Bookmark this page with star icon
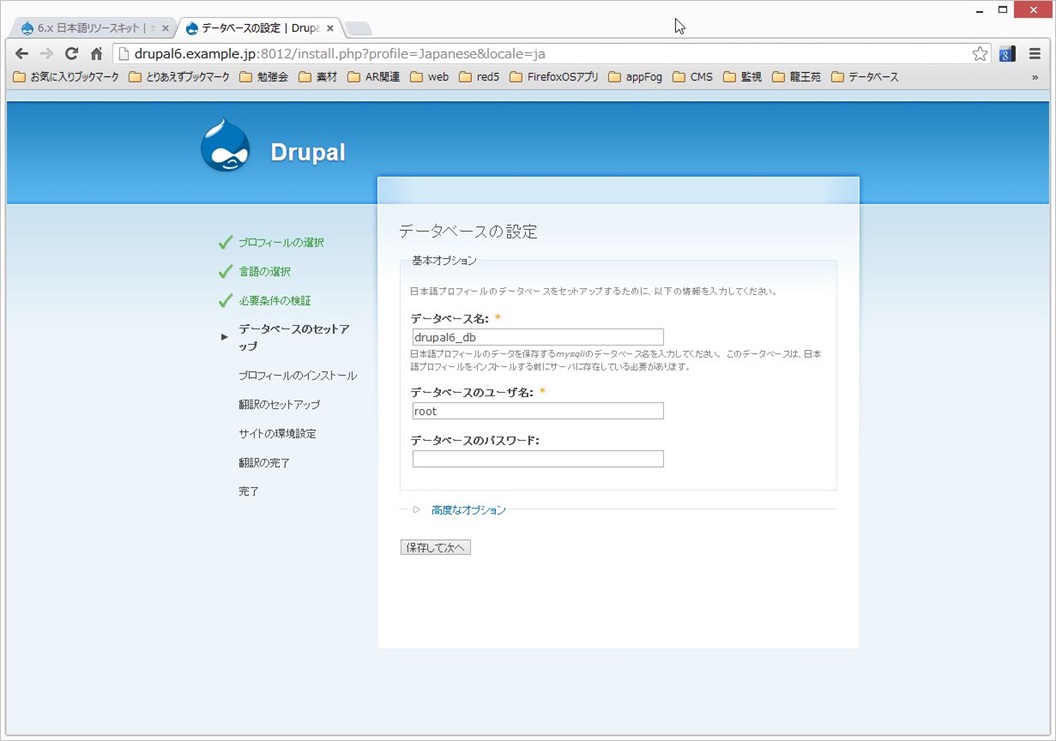Viewport: 1056px width, 741px height. pos(980,54)
